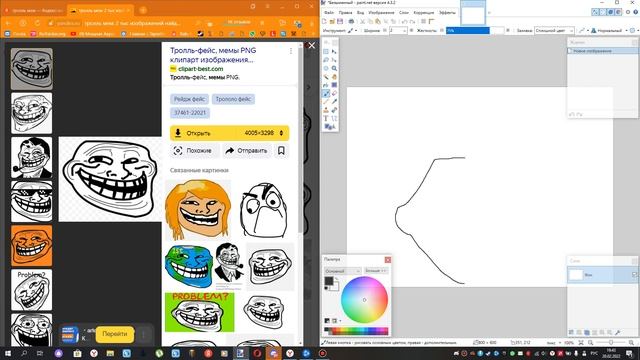Toggle the Colors window button
Screen dimensions: 640x360
(x=618, y=12)
